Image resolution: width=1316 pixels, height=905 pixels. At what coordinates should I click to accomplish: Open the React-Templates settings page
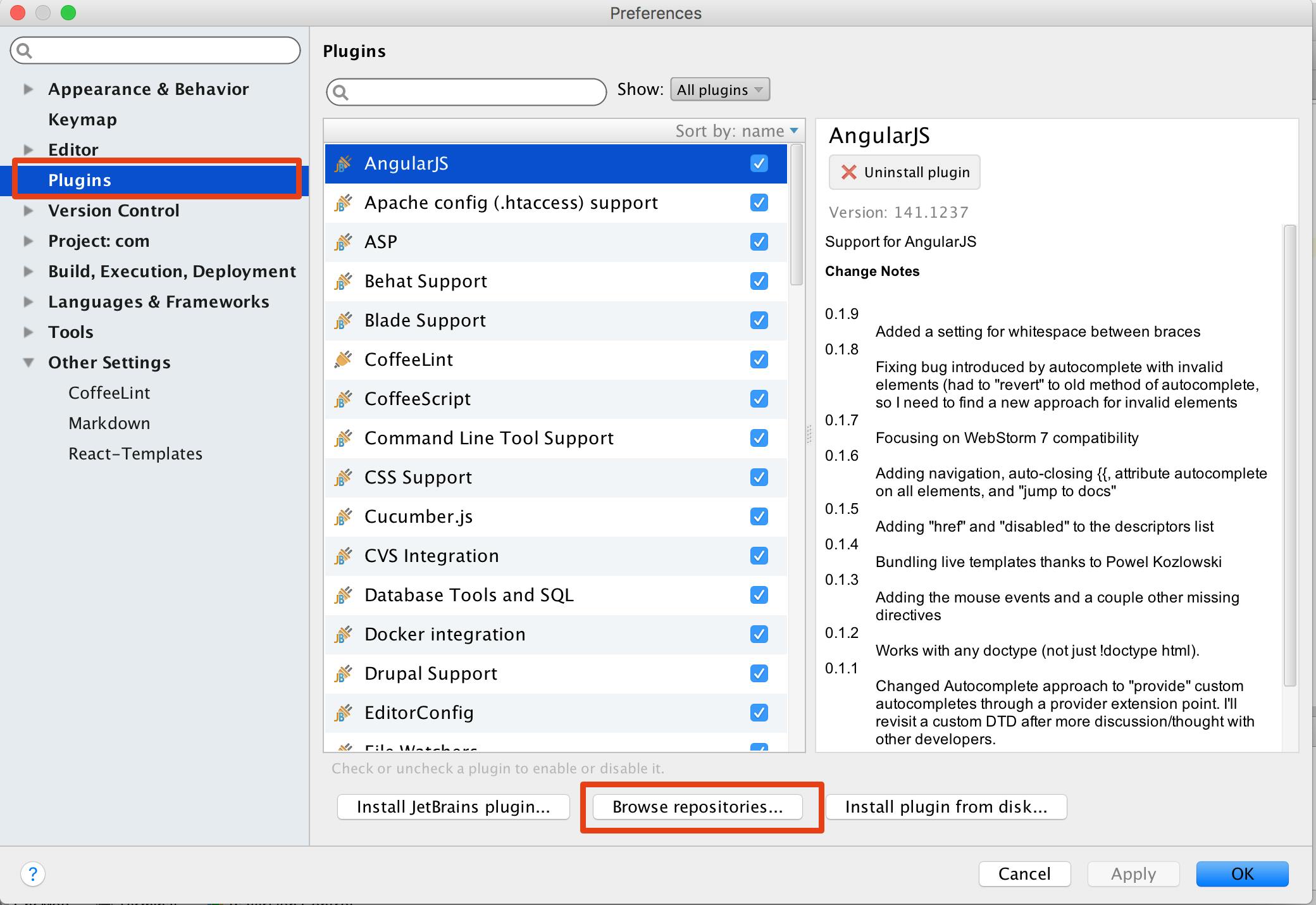135,454
